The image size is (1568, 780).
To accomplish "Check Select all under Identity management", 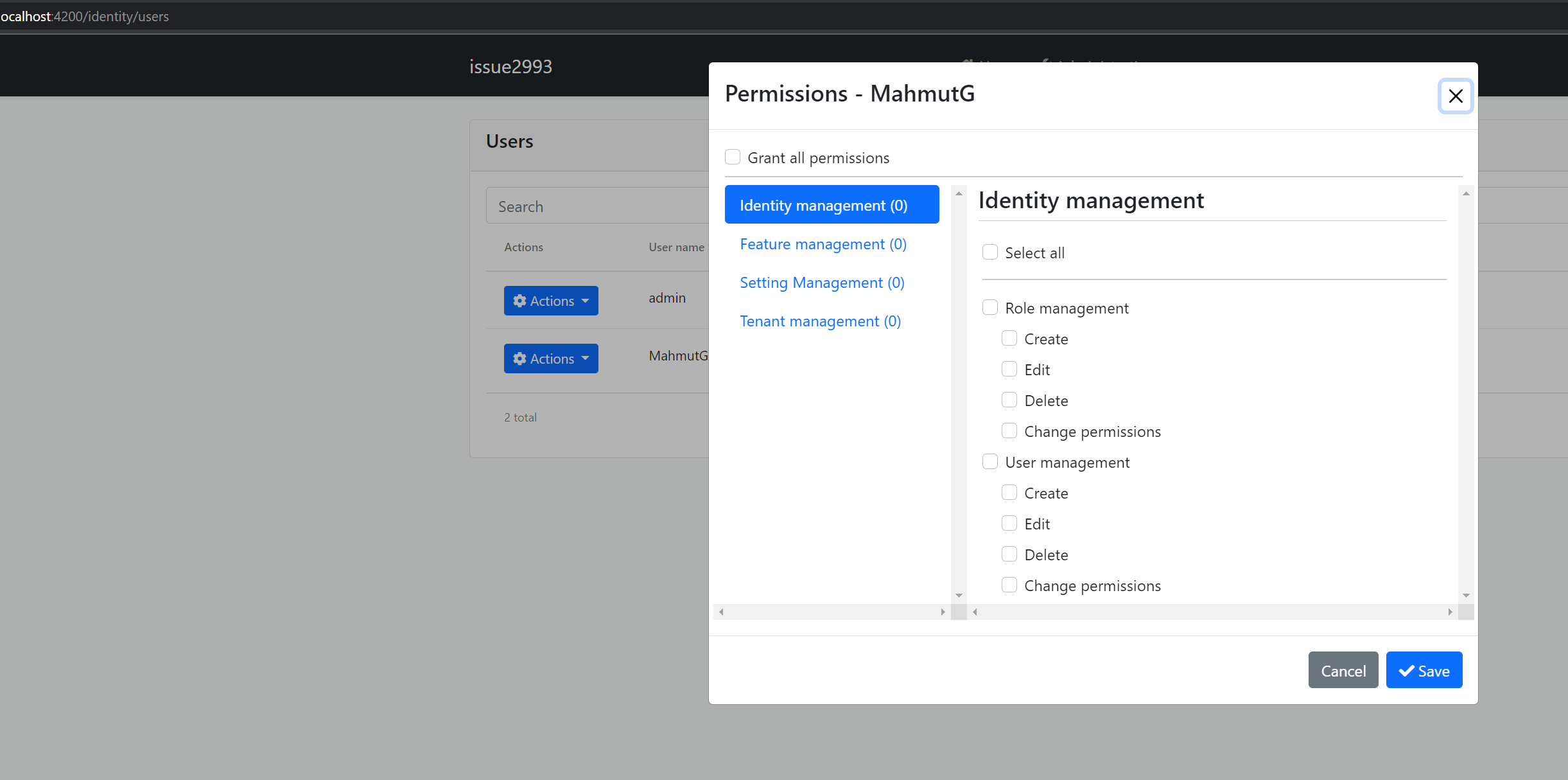I will 990,252.
